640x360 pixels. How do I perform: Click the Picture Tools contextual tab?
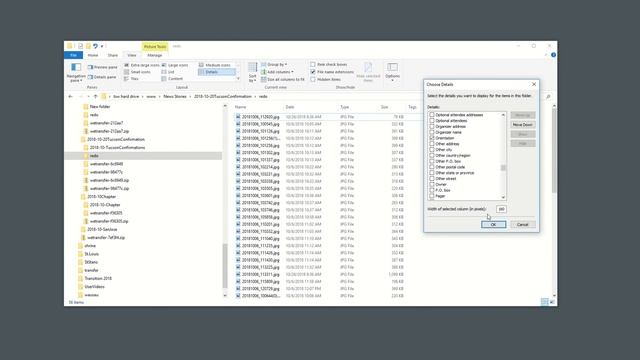[x=155, y=47]
